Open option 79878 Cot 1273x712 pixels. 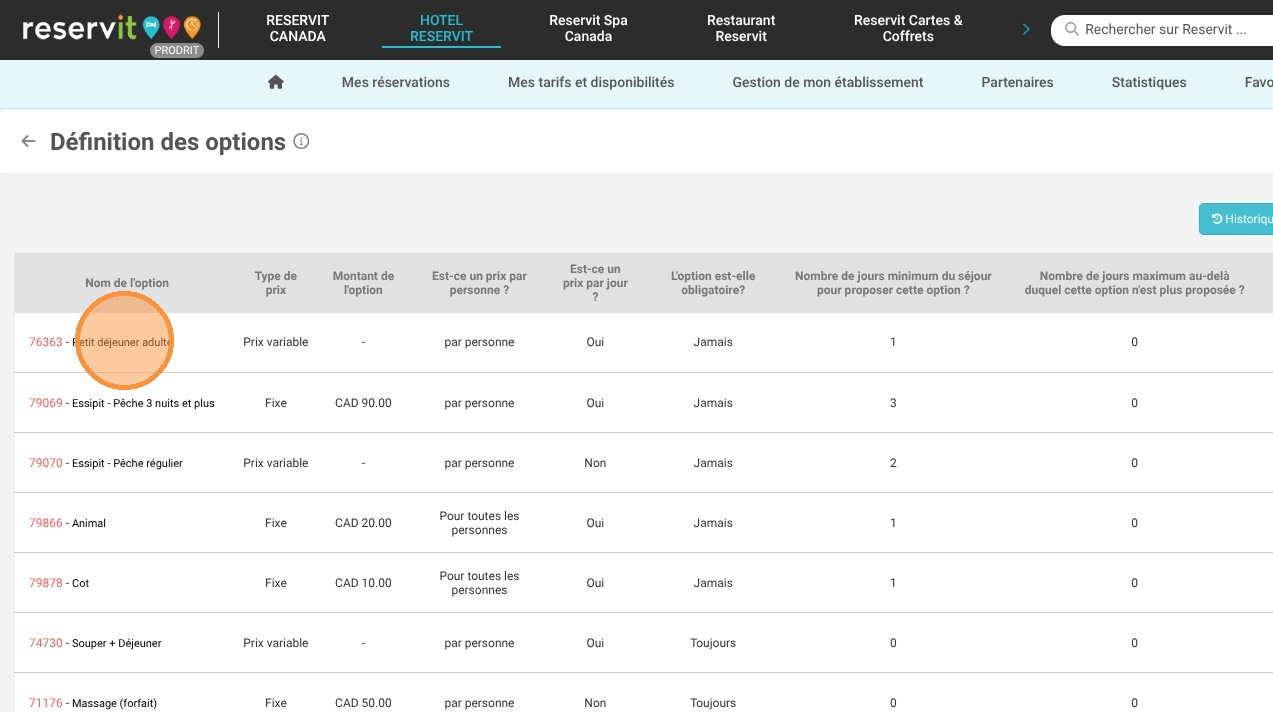[x=59, y=583]
